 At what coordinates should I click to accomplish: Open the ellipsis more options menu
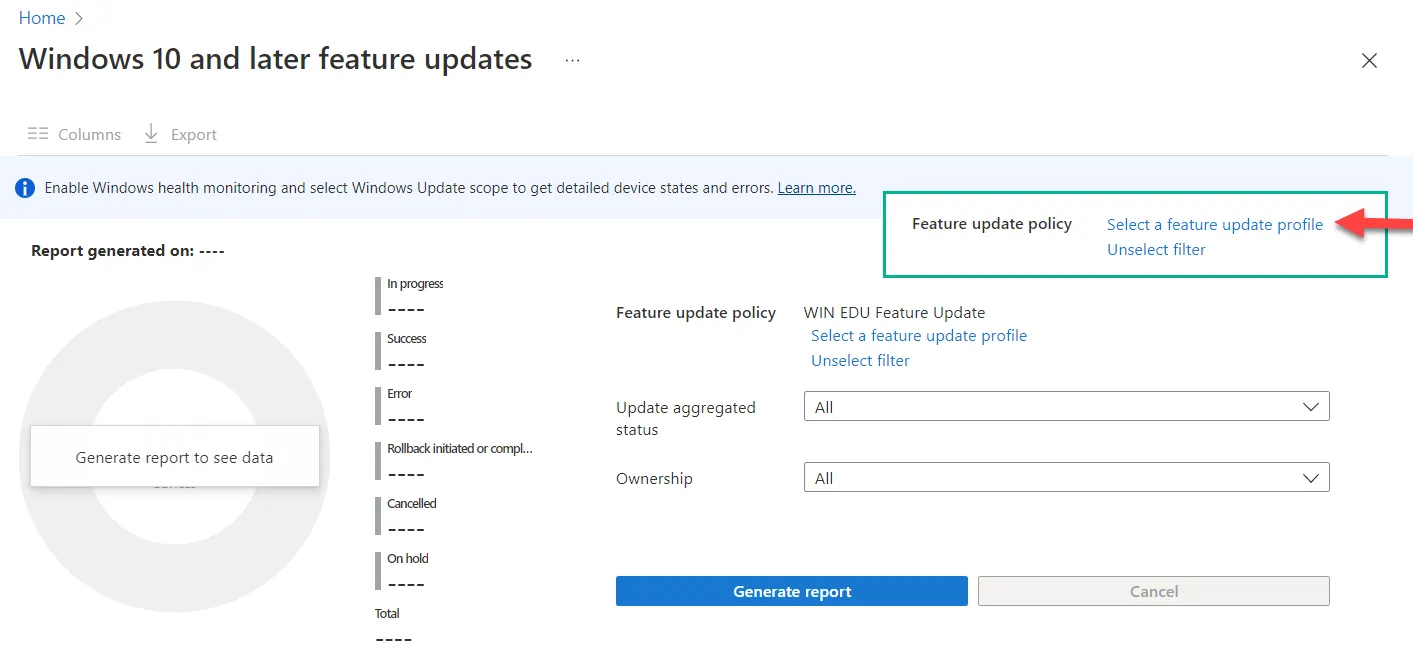coord(572,60)
